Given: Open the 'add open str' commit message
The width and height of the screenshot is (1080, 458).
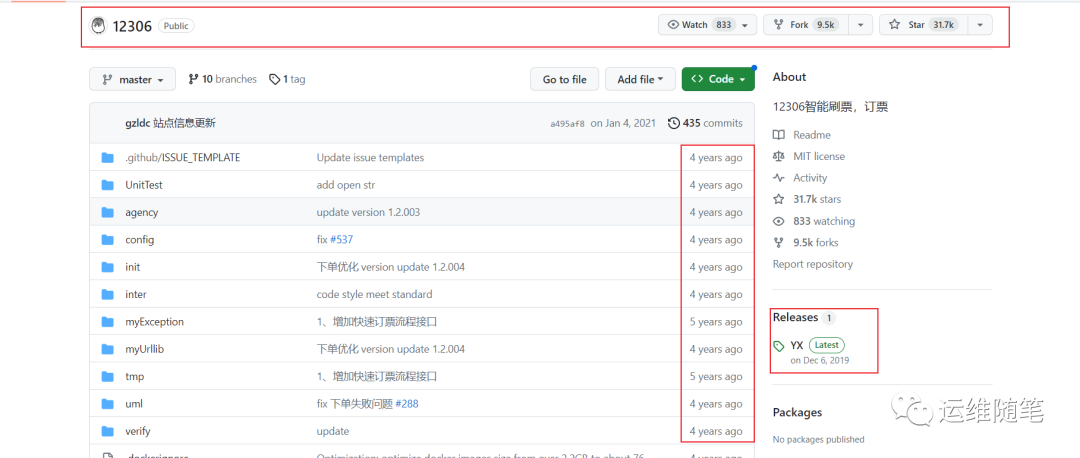Looking at the screenshot, I should (x=346, y=185).
